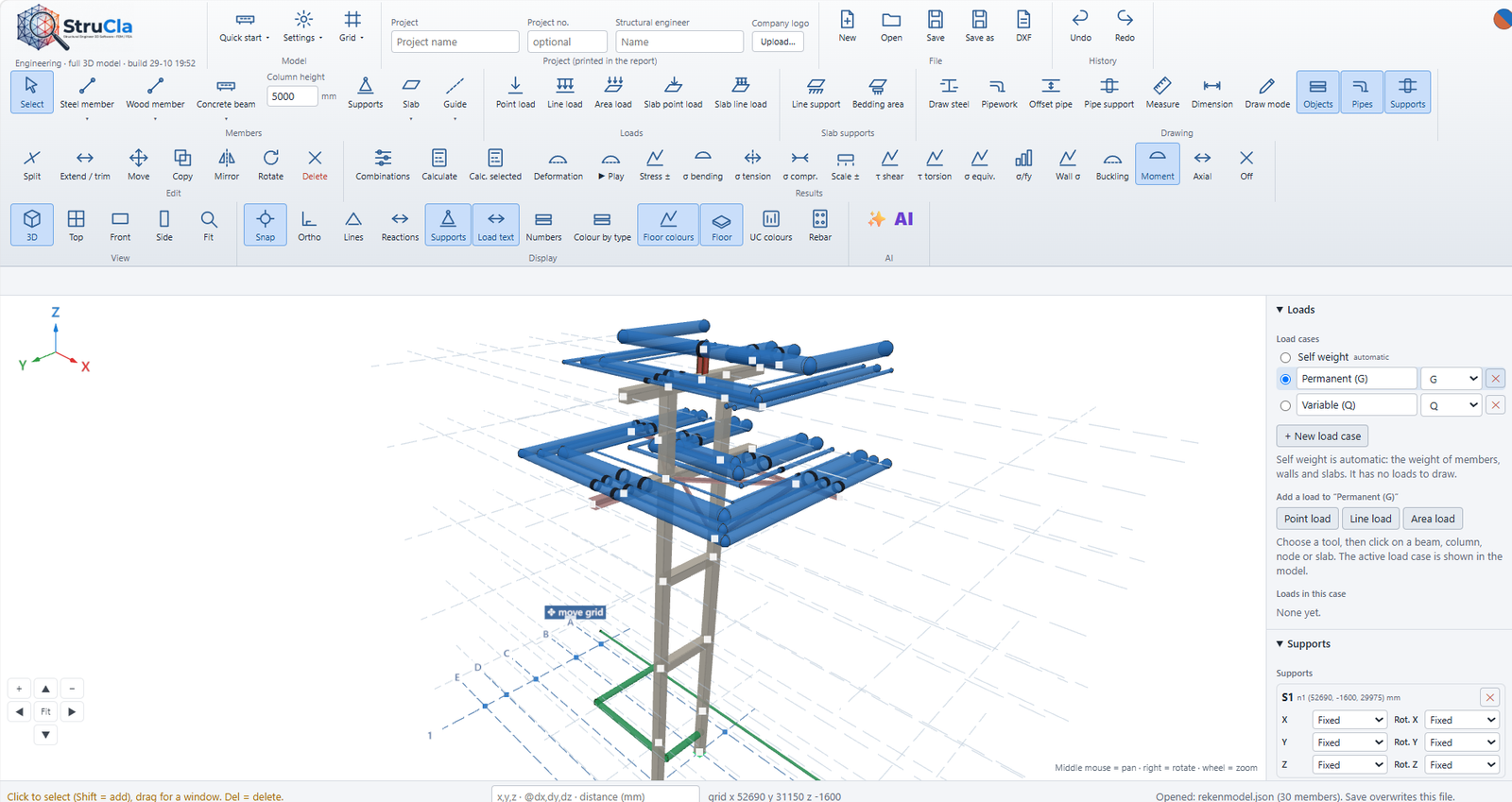Viewport: 1512px width, 802px height.
Task: Show Deformation results
Action: pyautogui.click(x=558, y=164)
